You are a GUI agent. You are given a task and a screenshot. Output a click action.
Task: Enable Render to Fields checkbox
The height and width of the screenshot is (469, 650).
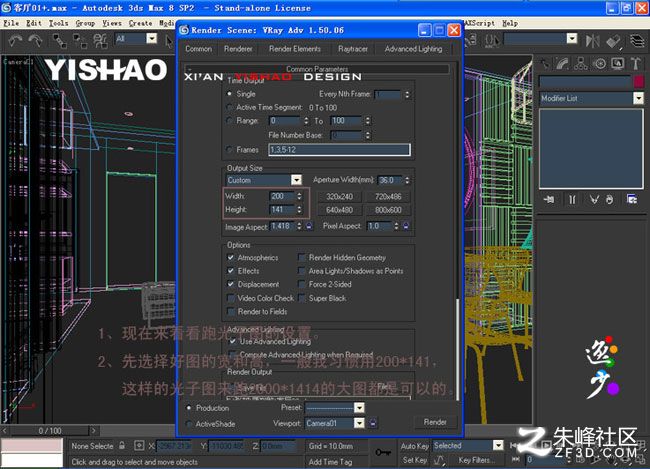[231, 311]
